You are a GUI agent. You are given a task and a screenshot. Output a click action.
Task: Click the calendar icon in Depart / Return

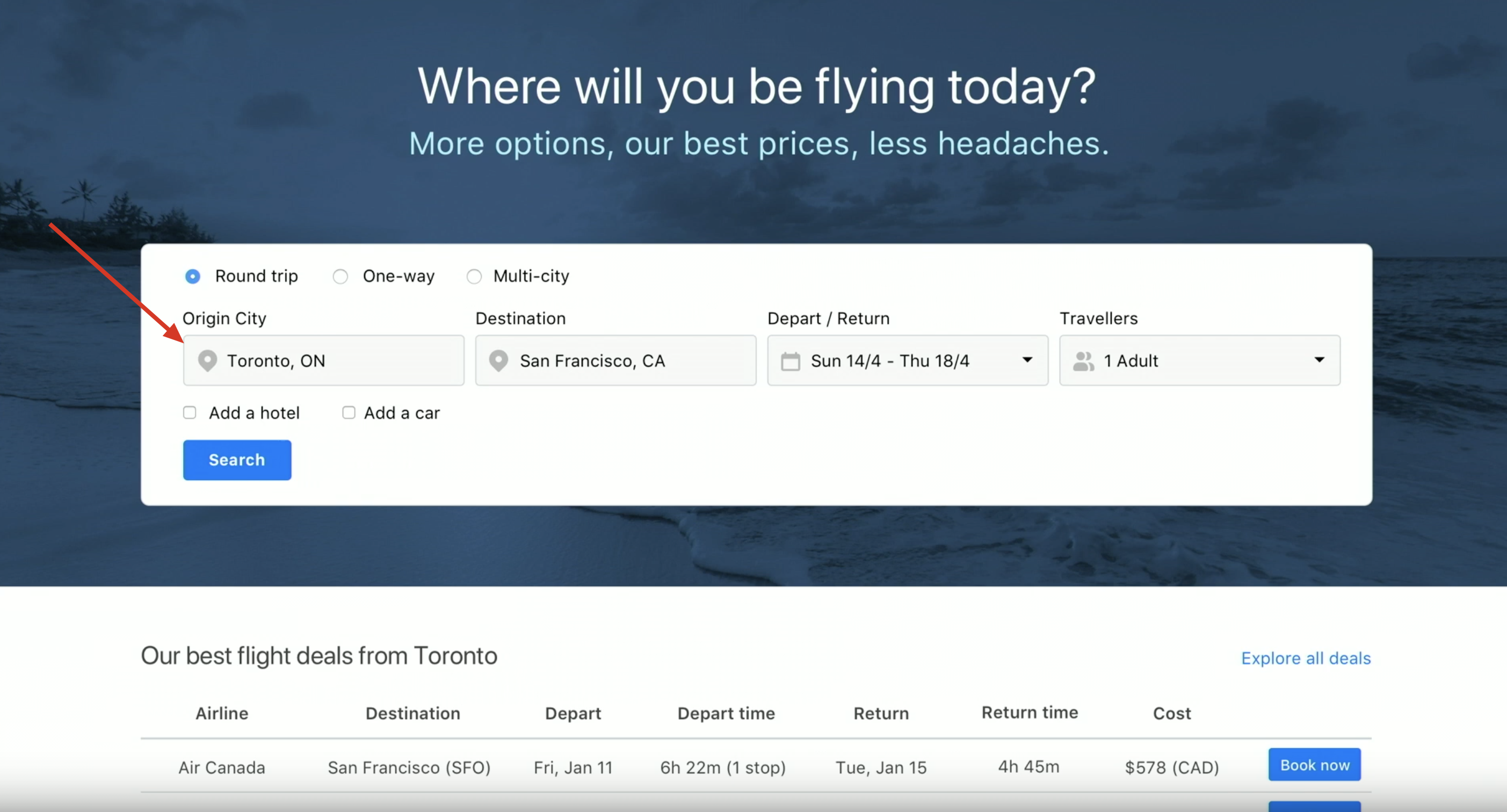click(x=791, y=361)
